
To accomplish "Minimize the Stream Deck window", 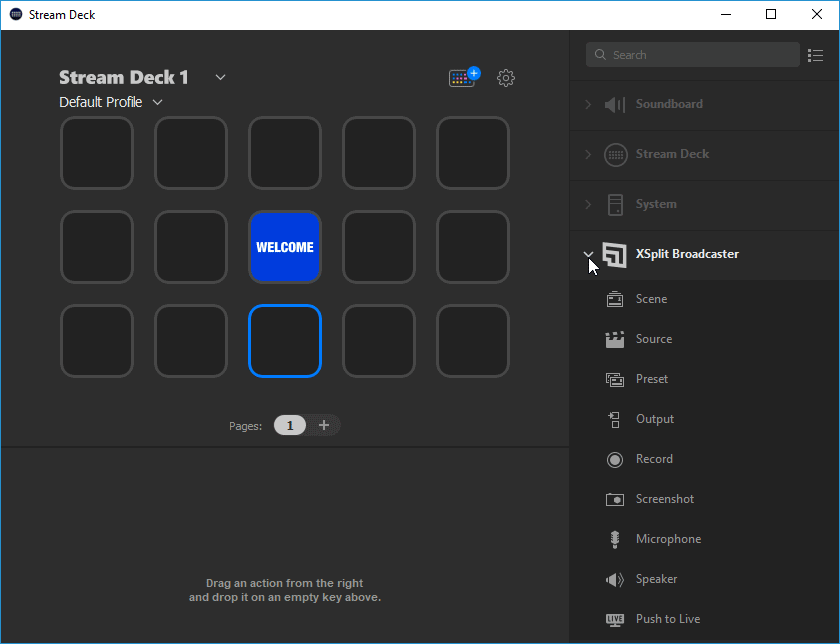I will tap(726, 14).
